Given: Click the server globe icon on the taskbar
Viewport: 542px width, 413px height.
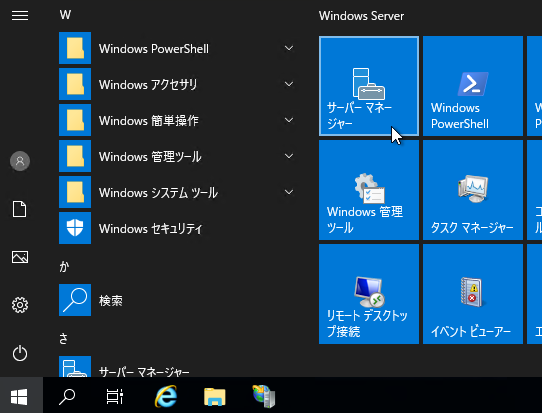Looking at the screenshot, I should tap(264, 396).
